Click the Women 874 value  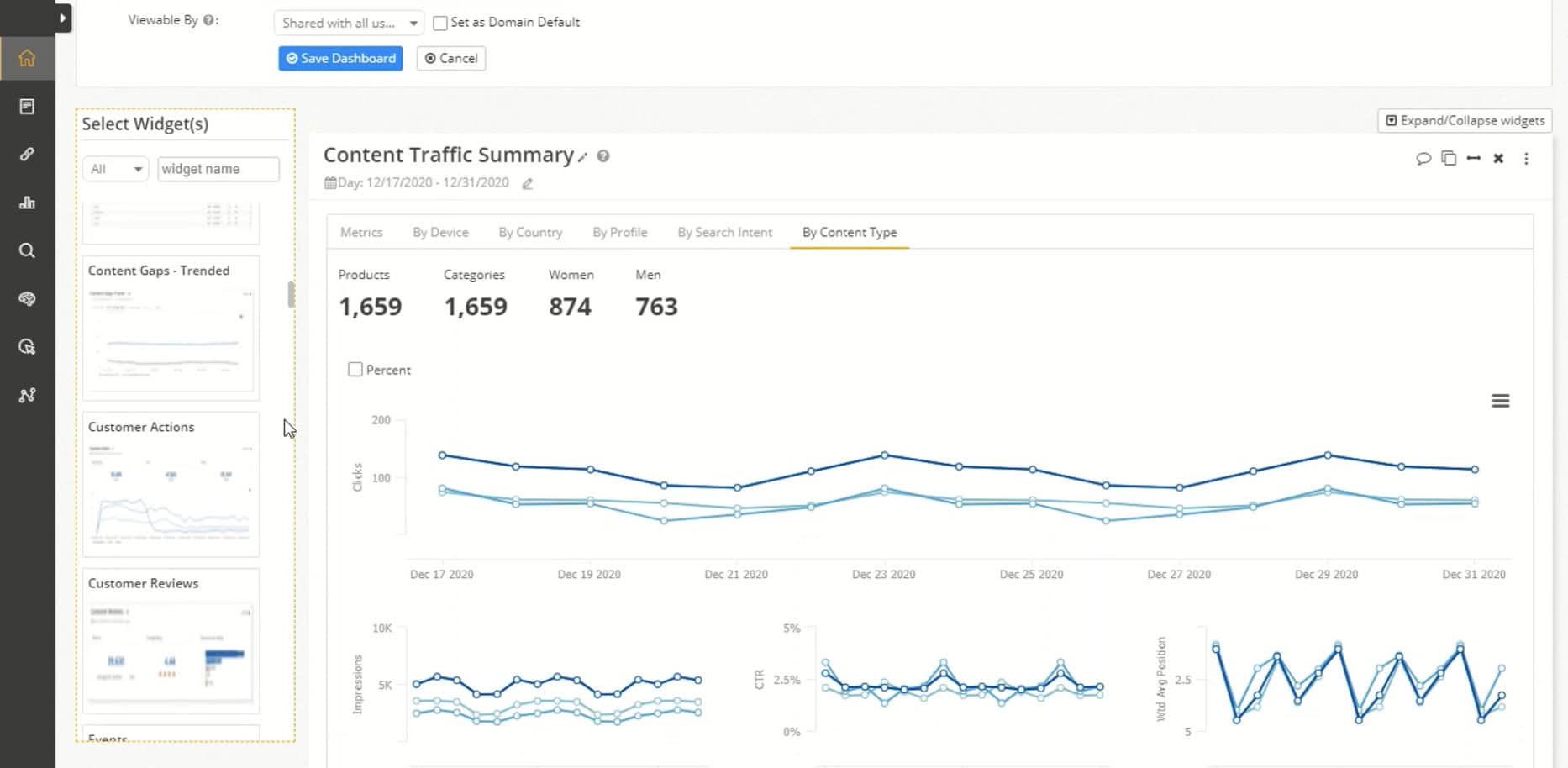570,307
